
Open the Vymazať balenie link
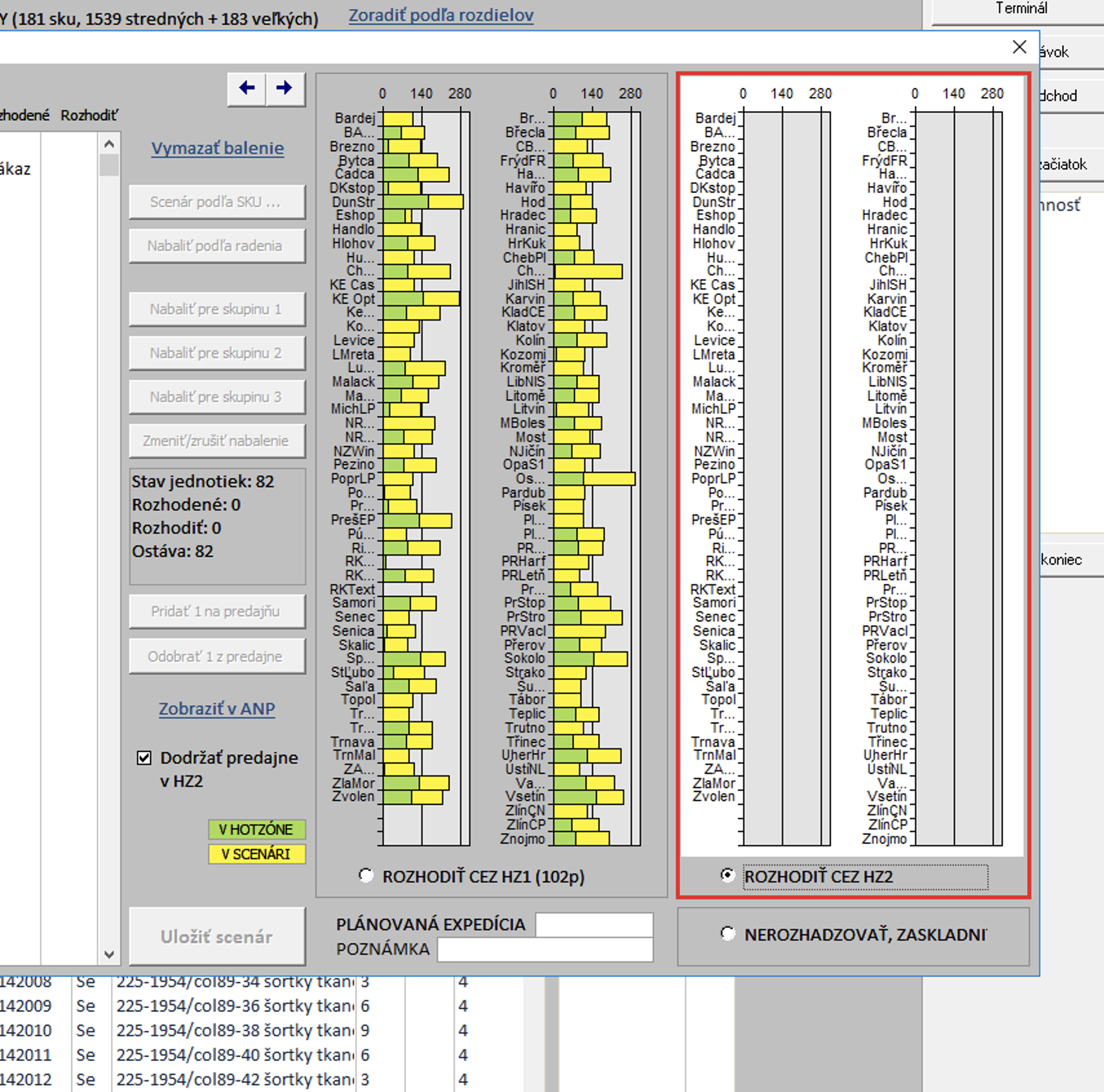[x=217, y=148]
